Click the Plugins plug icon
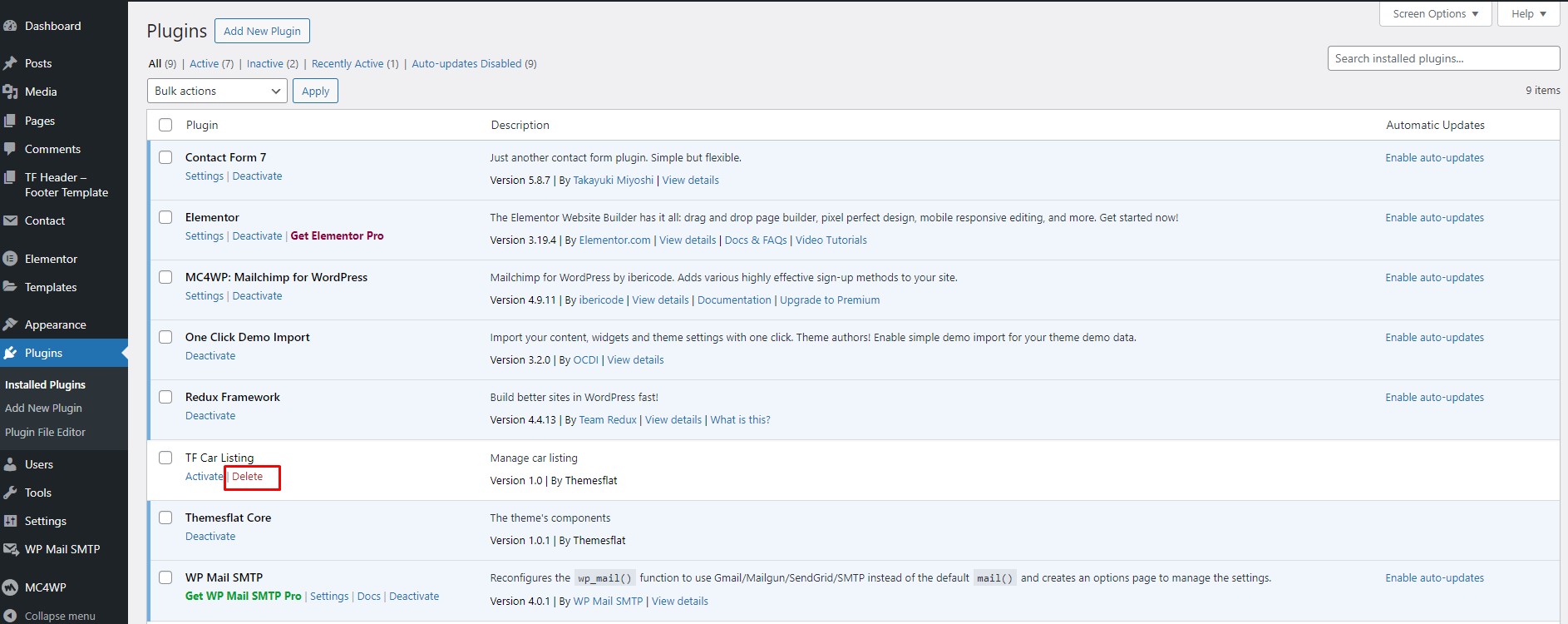 click(10, 353)
